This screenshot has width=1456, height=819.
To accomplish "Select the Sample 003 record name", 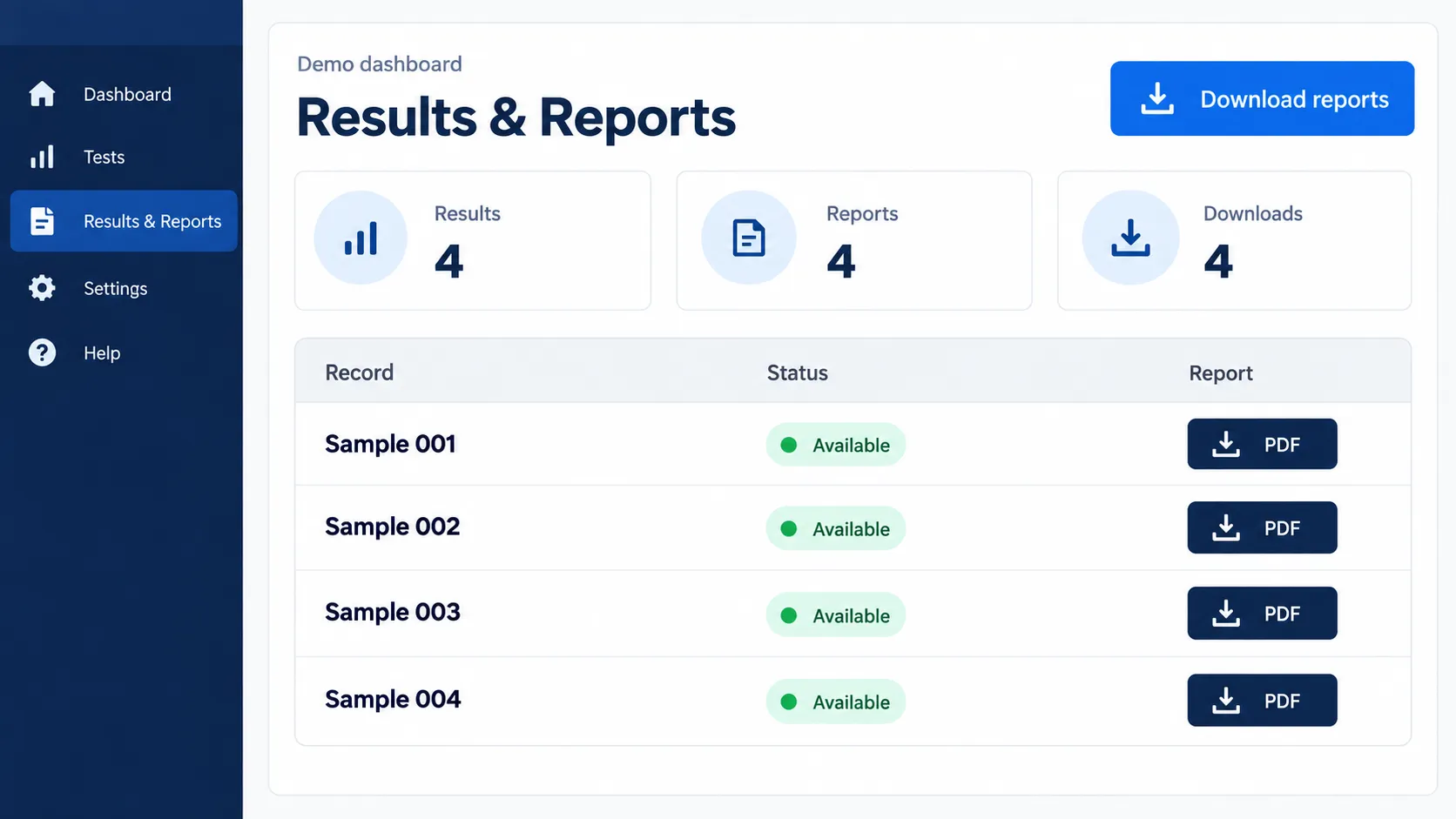I will click(x=392, y=612).
